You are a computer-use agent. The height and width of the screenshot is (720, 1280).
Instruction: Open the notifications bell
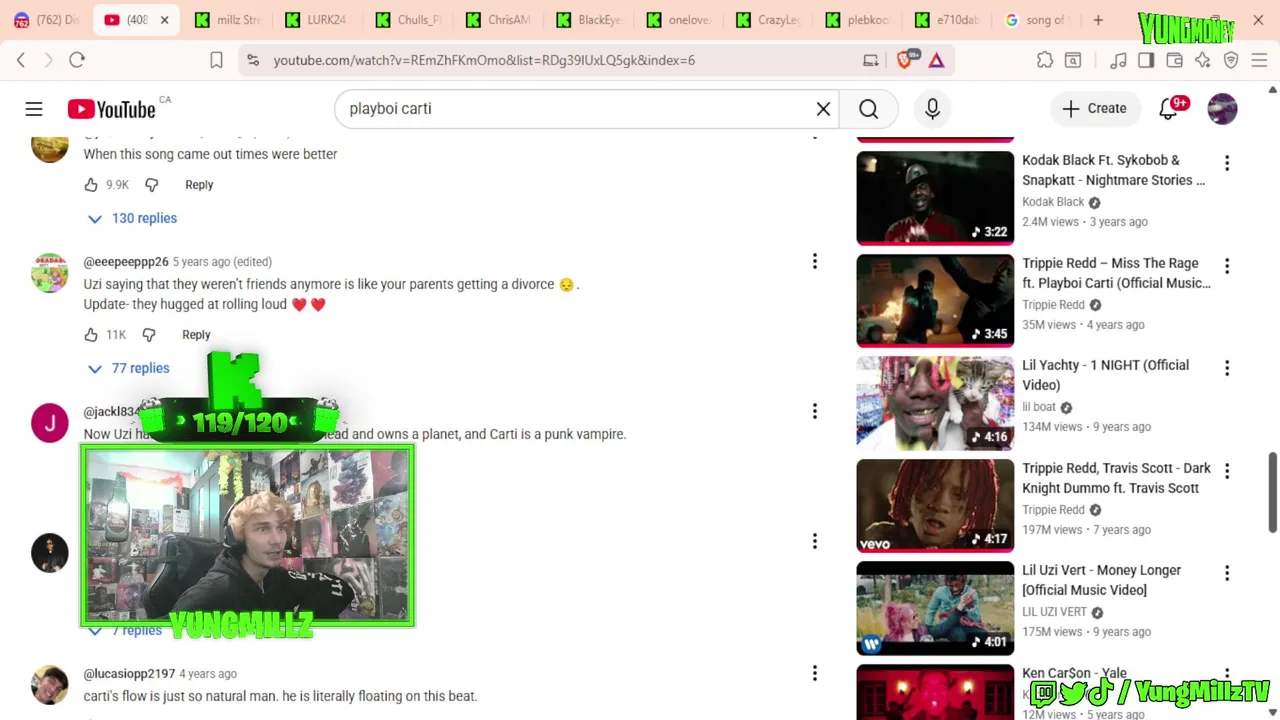[1168, 109]
